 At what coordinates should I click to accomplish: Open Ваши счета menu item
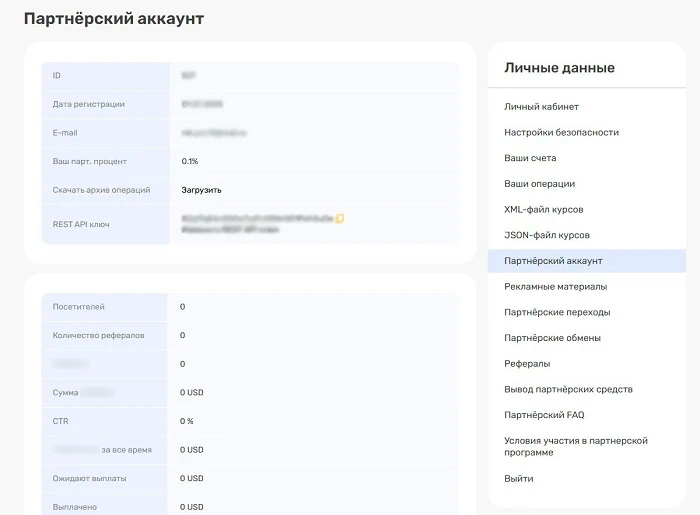530,158
